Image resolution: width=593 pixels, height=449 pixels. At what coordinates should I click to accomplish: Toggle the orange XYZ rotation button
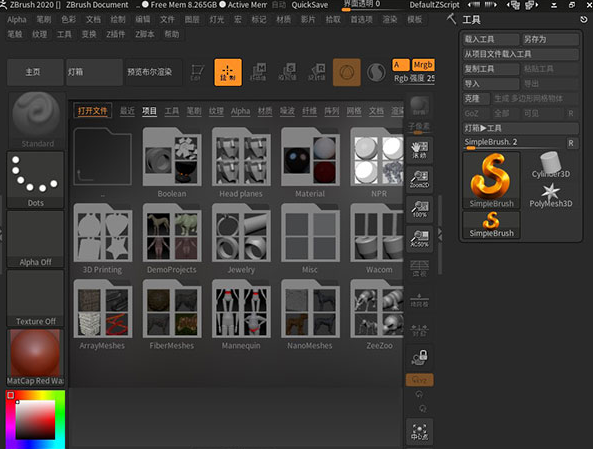419,379
